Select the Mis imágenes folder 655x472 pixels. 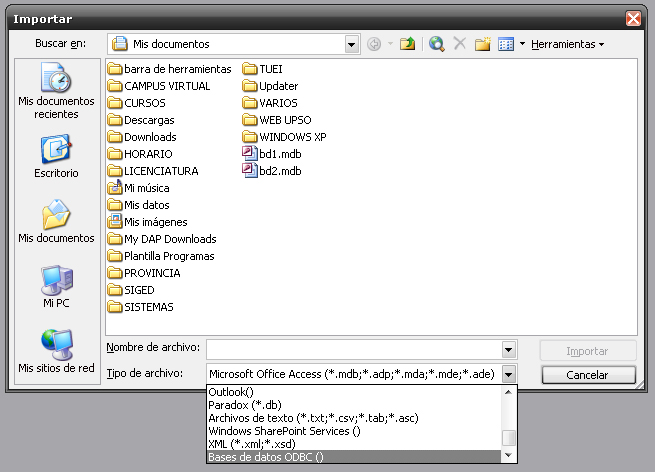click(147, 222)
